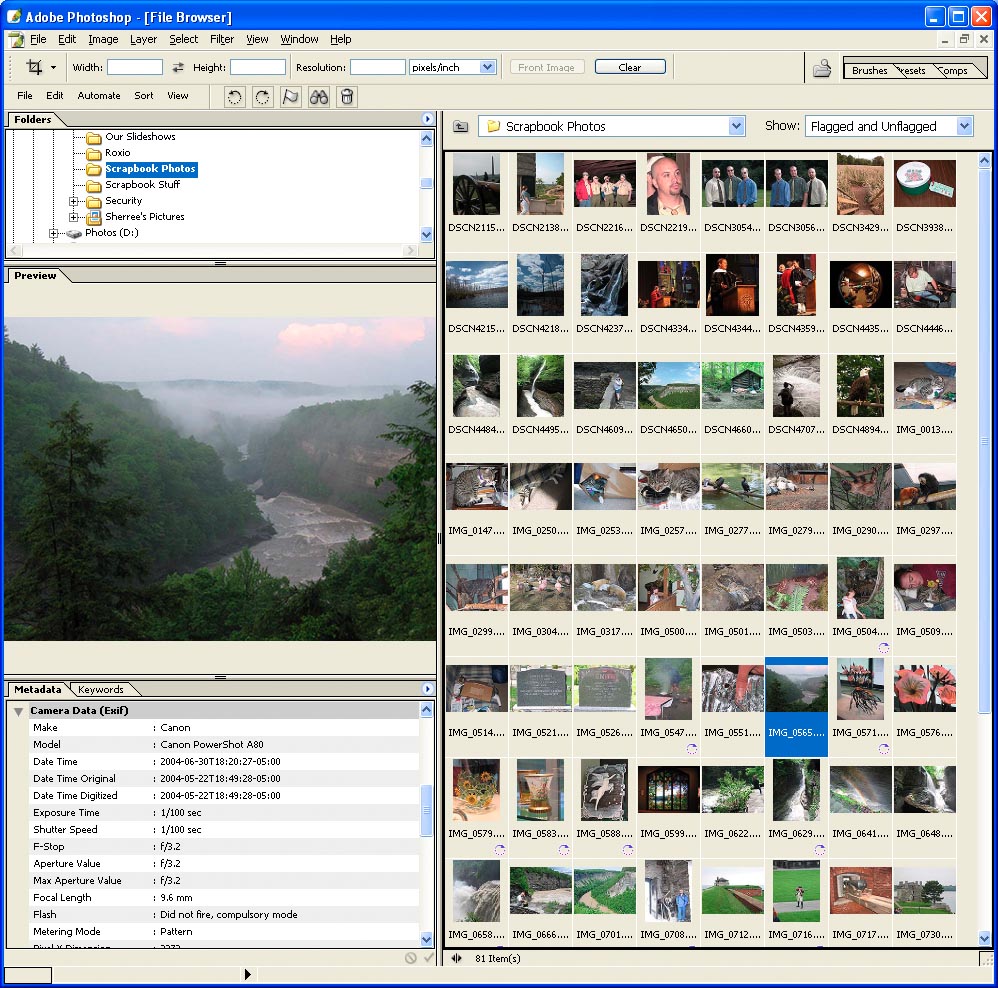This screenshot has height=988, width=998.
Task: Open the Show Flagged and Unflagged dropdown
Action: (964, 126)
